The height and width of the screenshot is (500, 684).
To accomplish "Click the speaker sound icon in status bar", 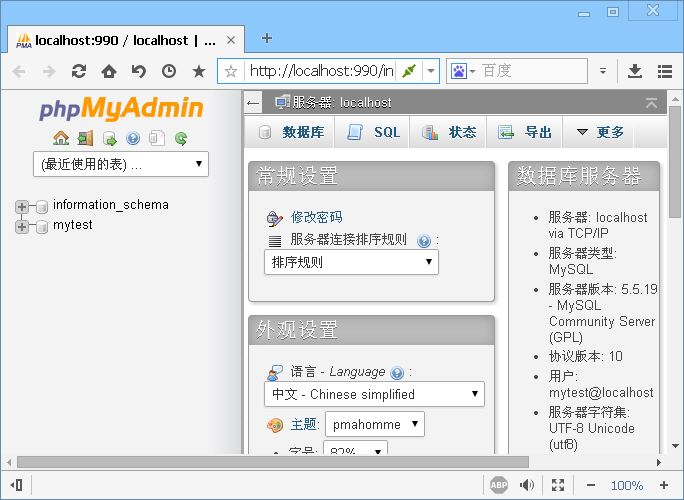I will [x=527, y=485].
